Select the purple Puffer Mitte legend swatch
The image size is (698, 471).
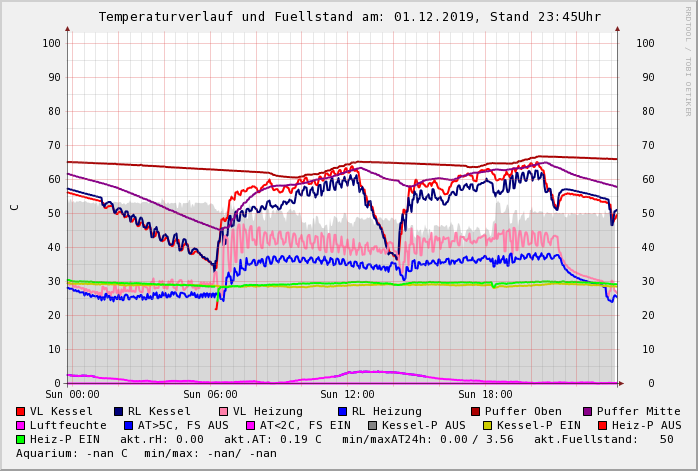(x=587, y=411)
